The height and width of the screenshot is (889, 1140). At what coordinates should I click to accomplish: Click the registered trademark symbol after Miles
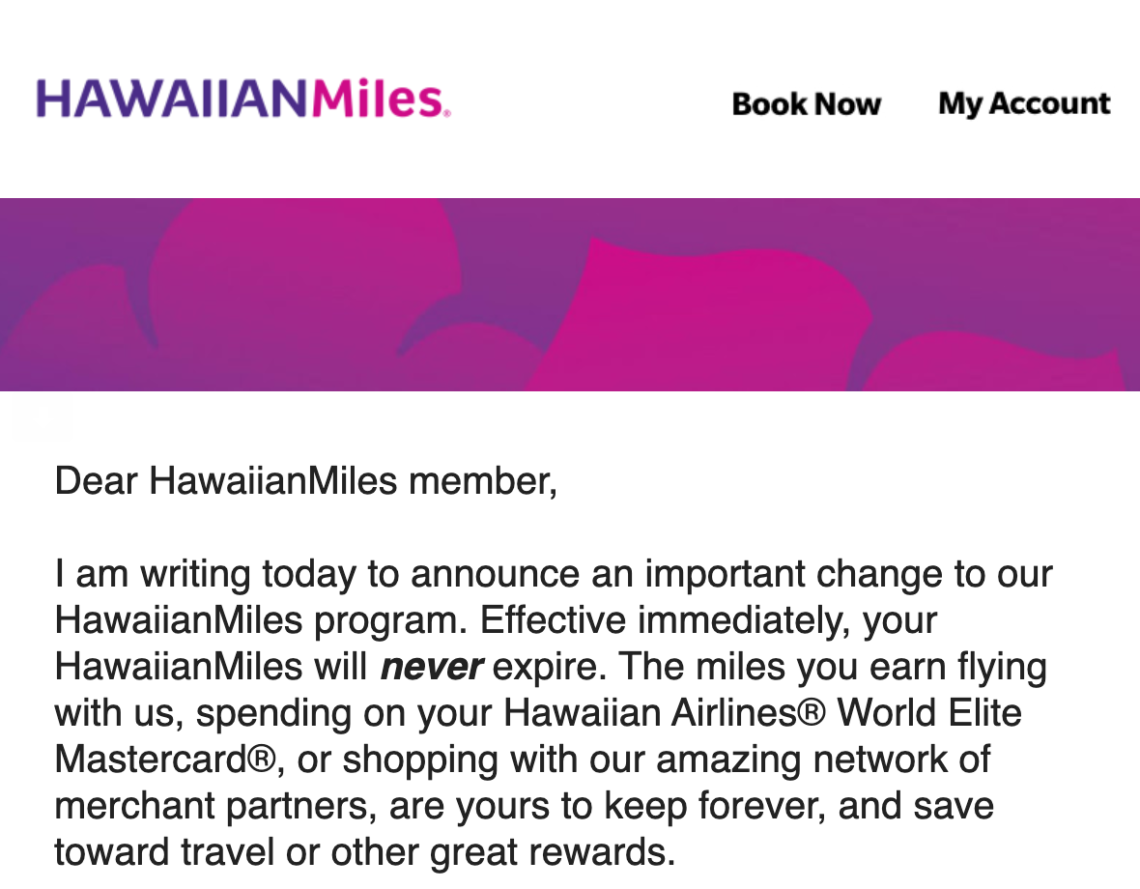tap(447, 113)
